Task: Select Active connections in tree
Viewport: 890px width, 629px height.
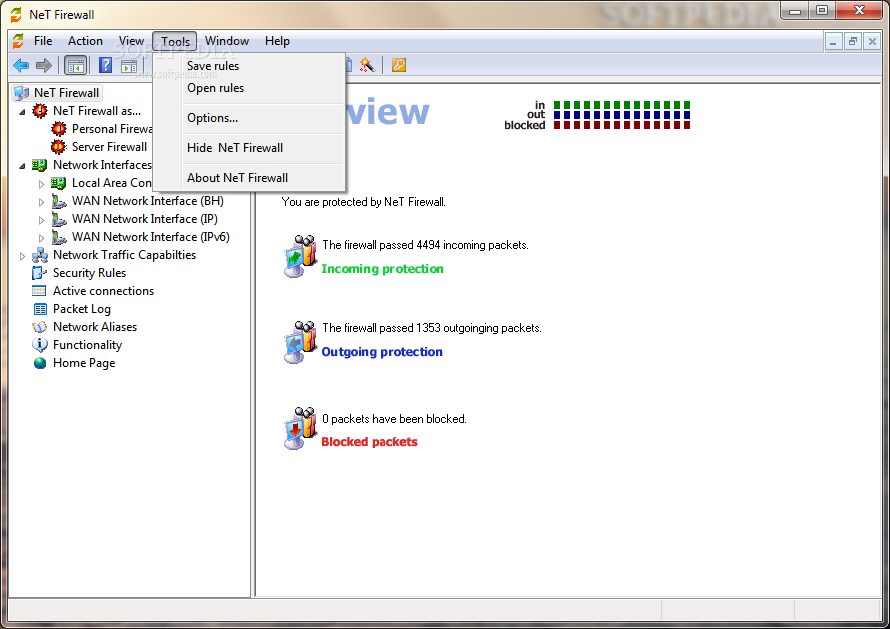Action: [103, 291]
